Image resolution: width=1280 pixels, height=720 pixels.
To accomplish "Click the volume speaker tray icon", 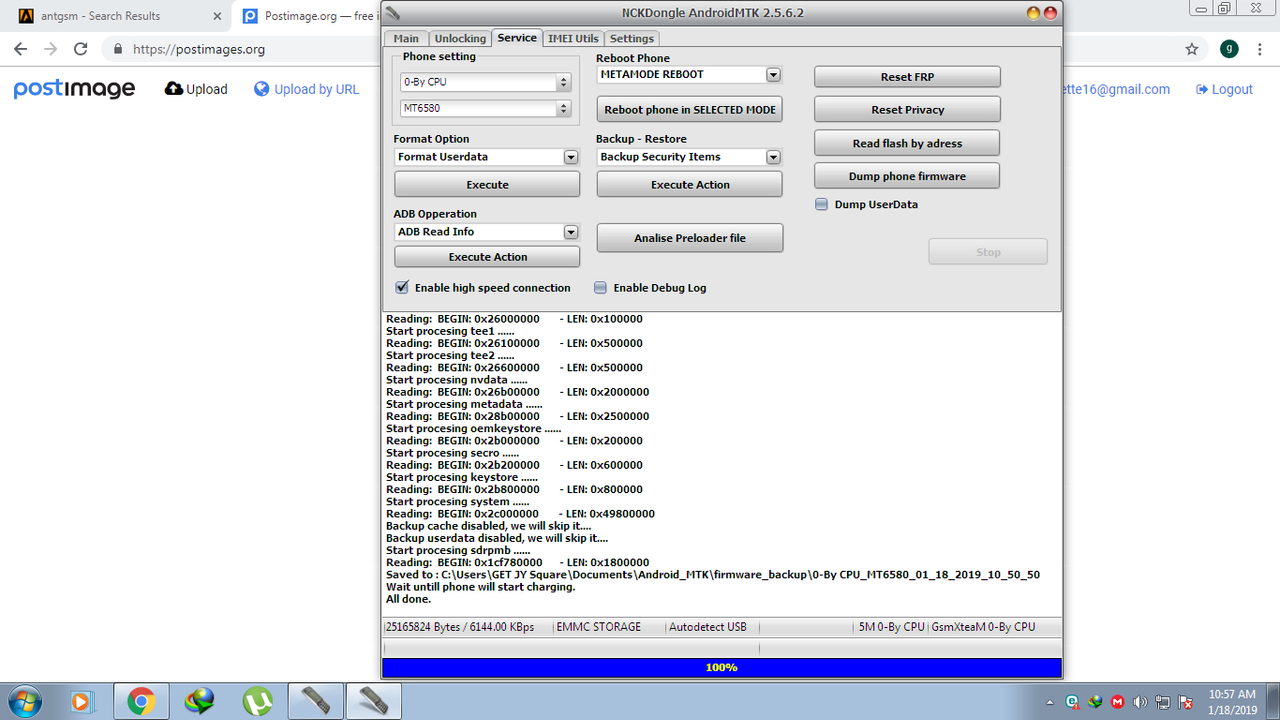I will [1140, 702].
